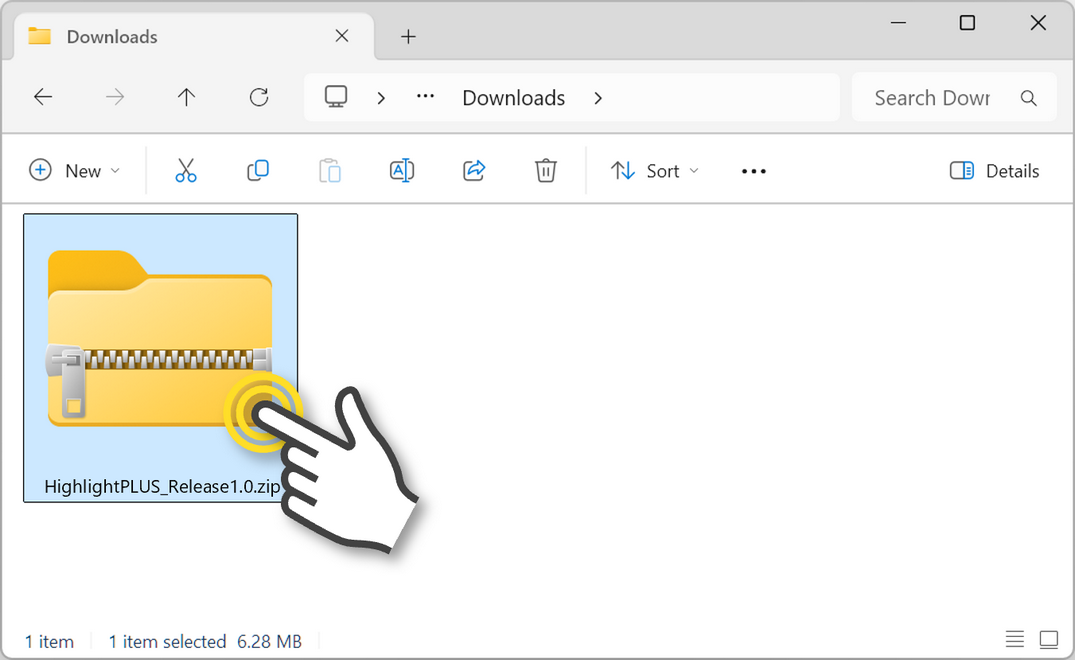The width and height of the screenshot is (1075, 660).
Task: Share the selected zip file
Action: click(x=474, y=170)
